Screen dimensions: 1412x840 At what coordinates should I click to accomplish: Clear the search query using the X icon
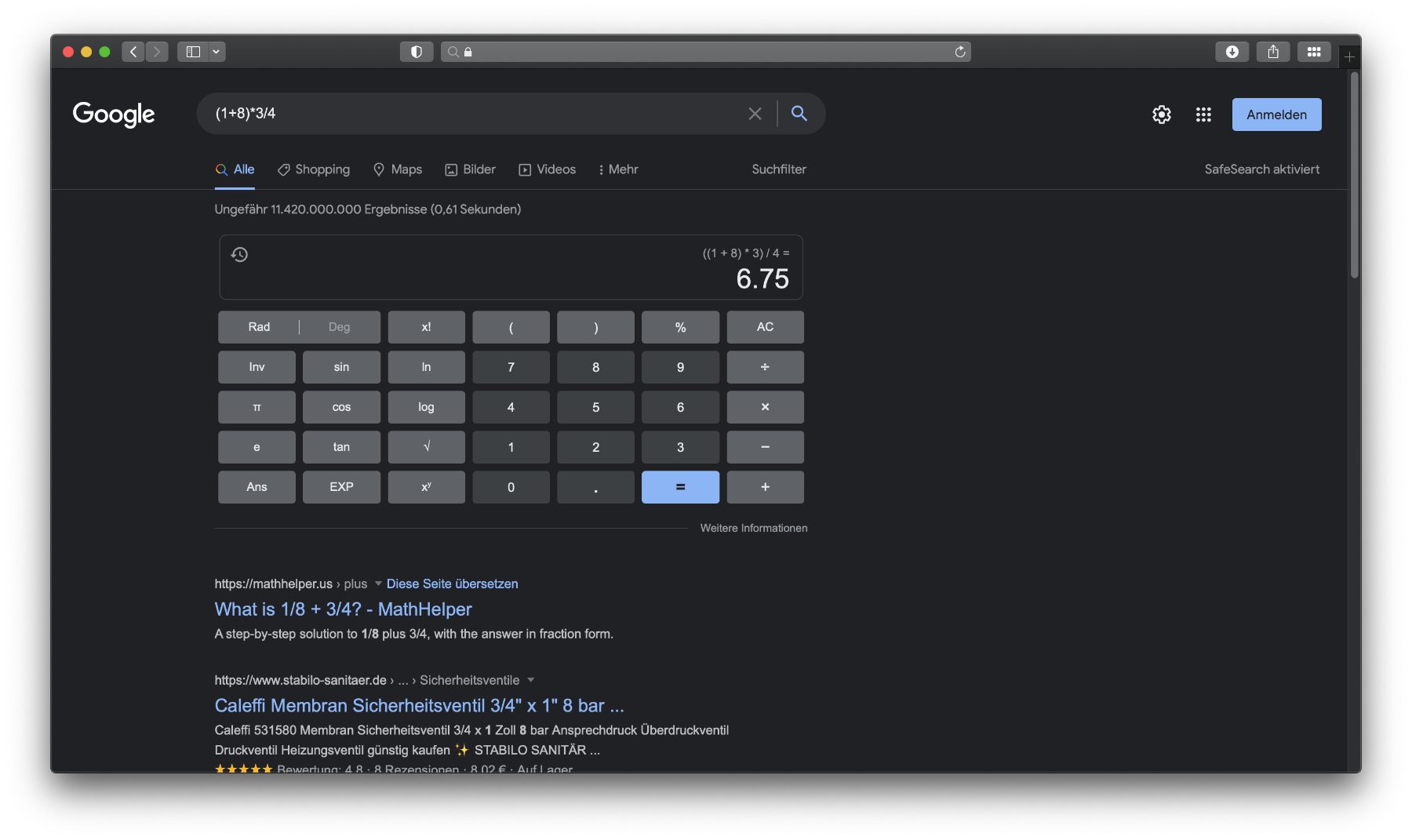click(755, 113)
